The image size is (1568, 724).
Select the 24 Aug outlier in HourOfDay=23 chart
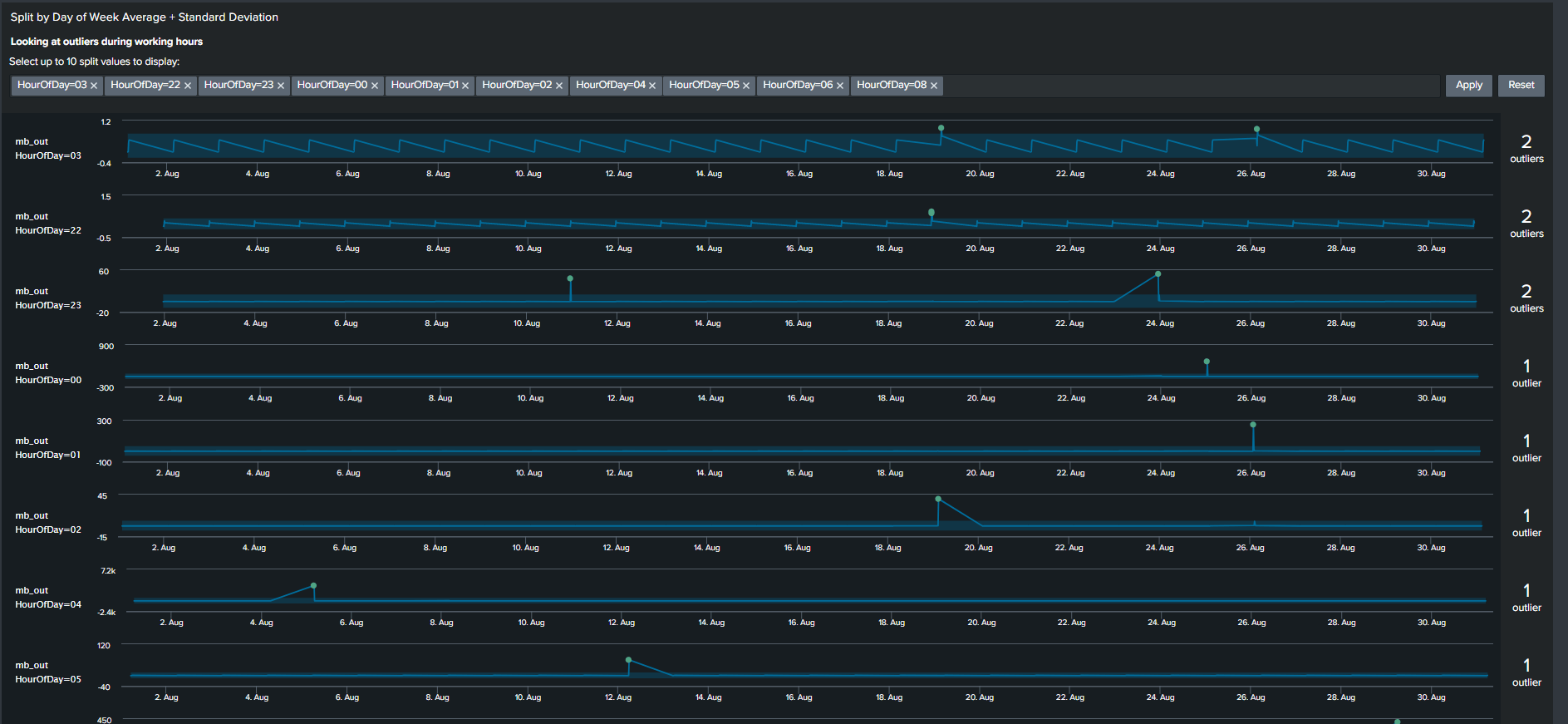[x=1158, y=273]
